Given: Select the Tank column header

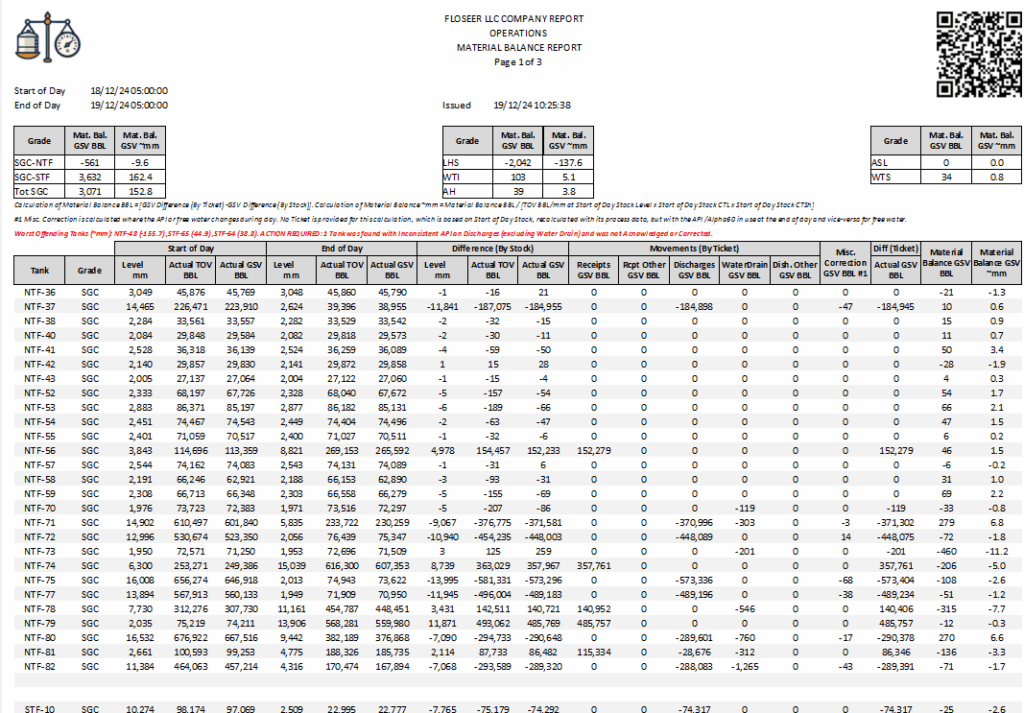Looking at the screenshot, I should (39, 268).
